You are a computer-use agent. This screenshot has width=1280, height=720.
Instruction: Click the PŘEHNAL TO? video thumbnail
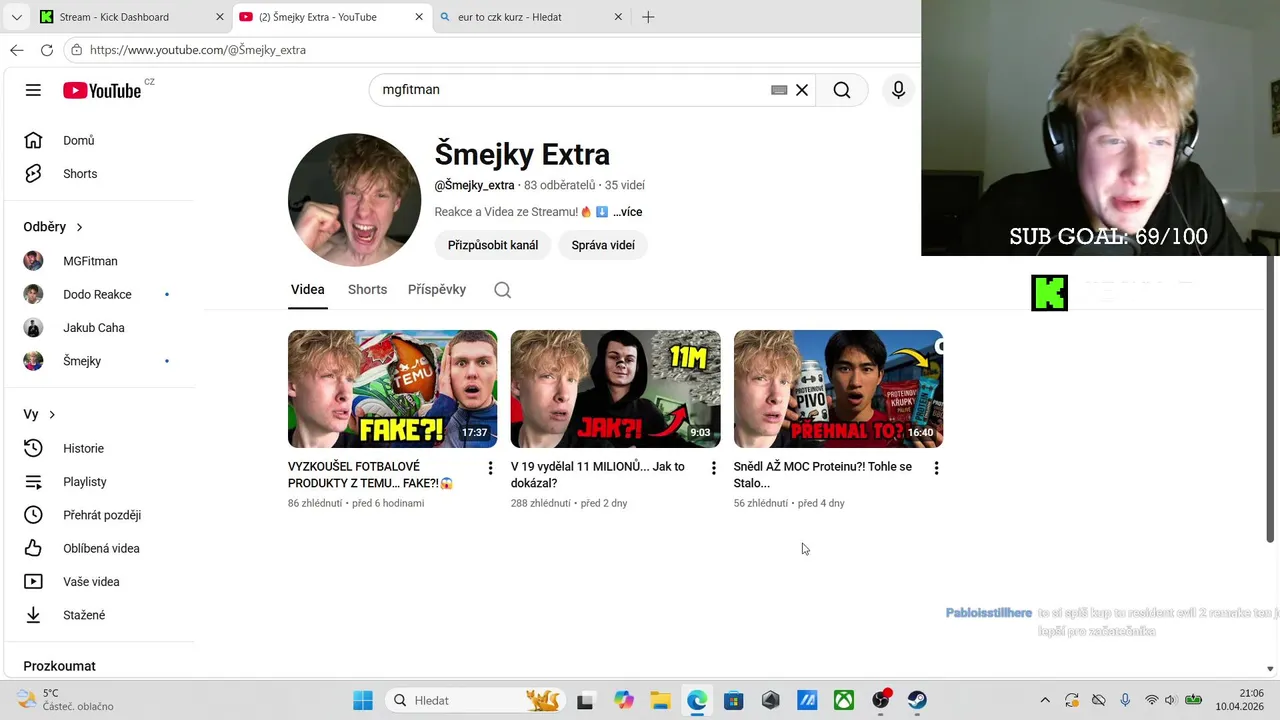838,389
